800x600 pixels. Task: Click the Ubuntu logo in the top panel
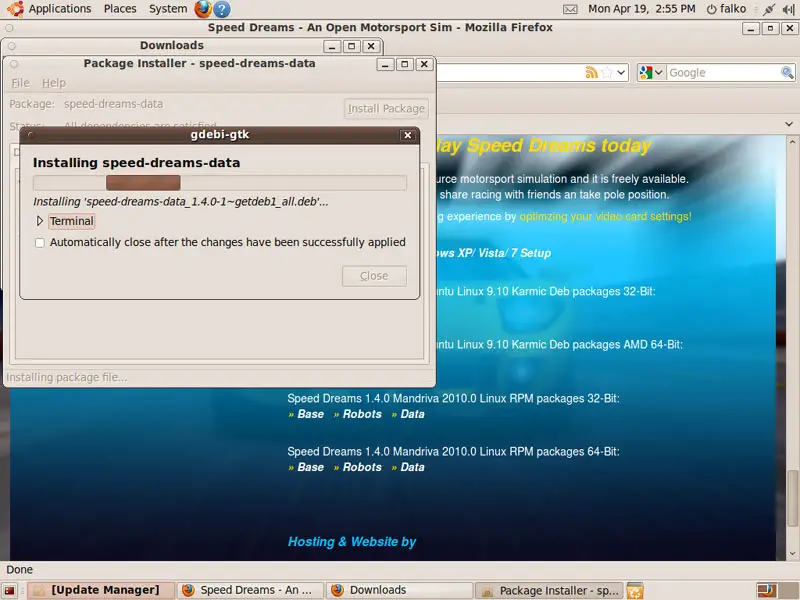[15, 9]
